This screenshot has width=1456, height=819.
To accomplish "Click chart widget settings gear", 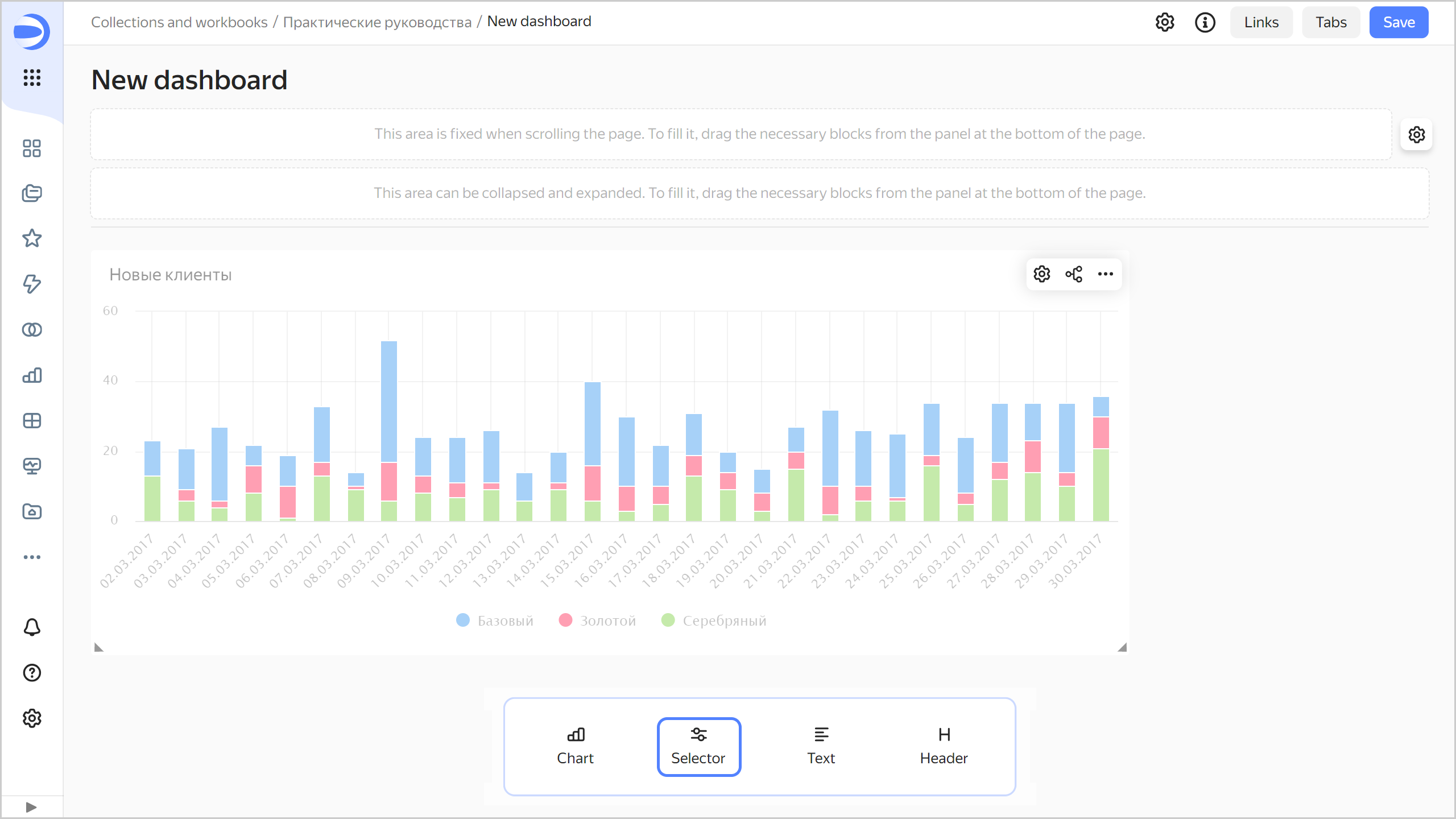I will click(x=1042, y=274).
